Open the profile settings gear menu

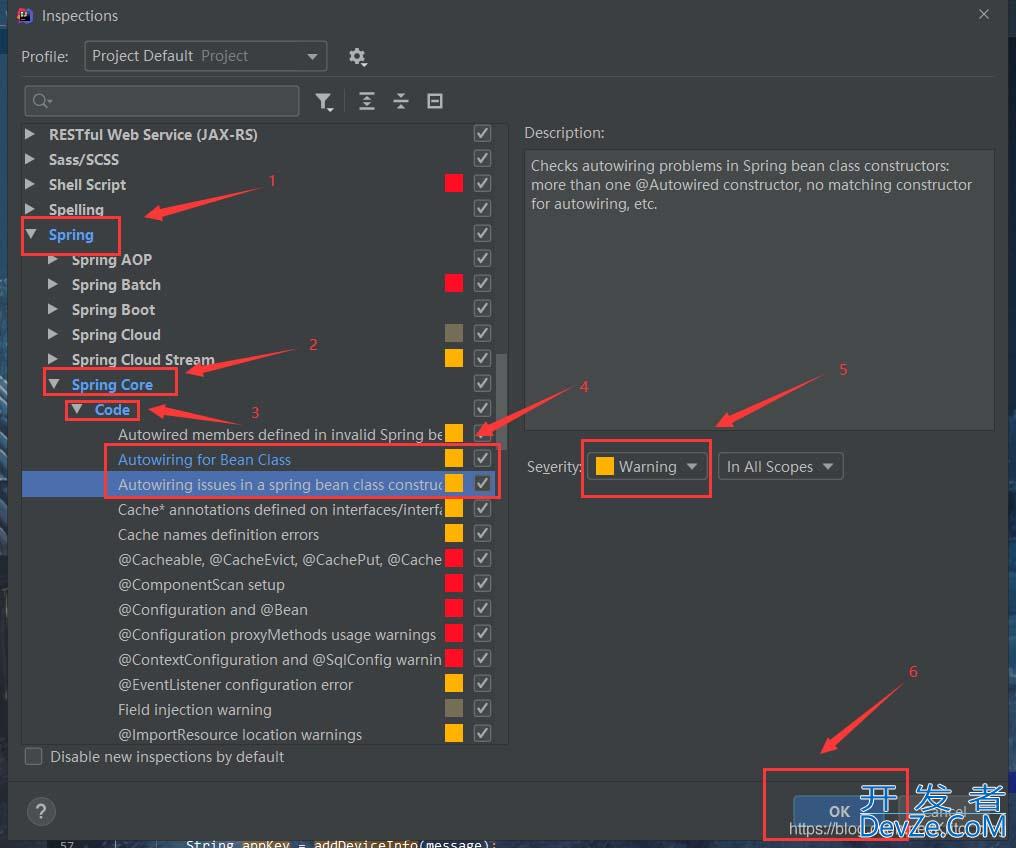[358, 57]
